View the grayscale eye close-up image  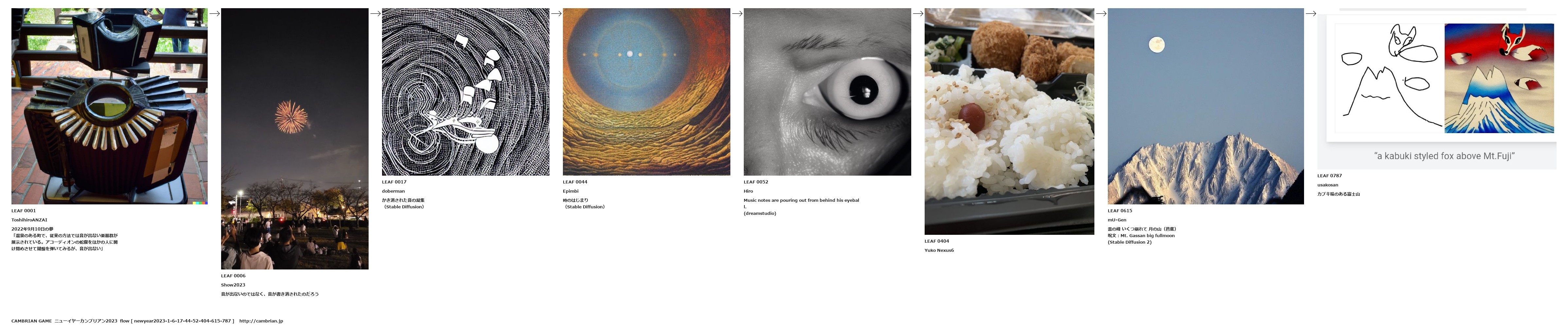(x=827, y=92)
